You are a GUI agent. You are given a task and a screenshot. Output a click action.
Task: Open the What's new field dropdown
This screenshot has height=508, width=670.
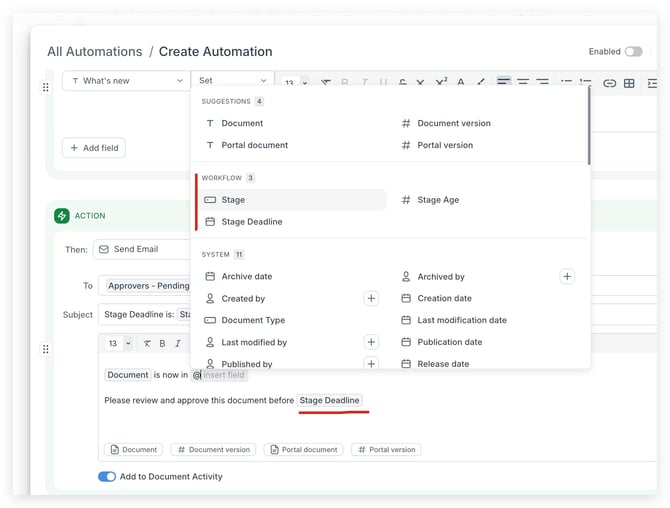pyautogui.click(x=126, y=81)
